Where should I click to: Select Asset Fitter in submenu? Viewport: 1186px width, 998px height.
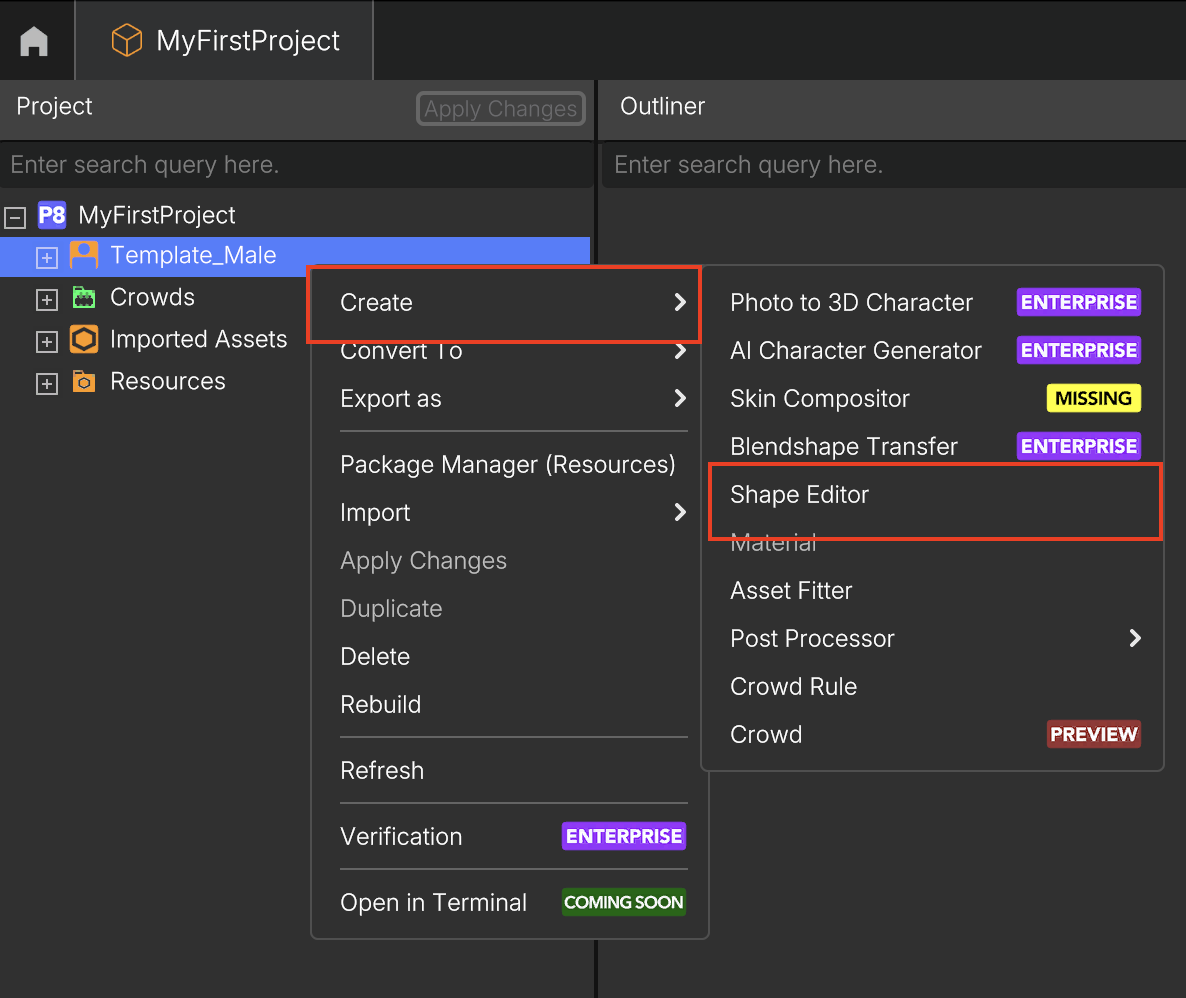coord(932,590)
